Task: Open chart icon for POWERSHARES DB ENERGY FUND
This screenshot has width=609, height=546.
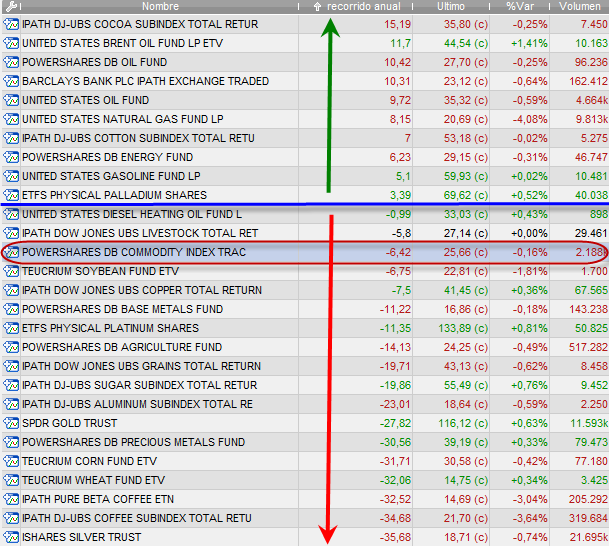Action: click(x=11, y=158)
